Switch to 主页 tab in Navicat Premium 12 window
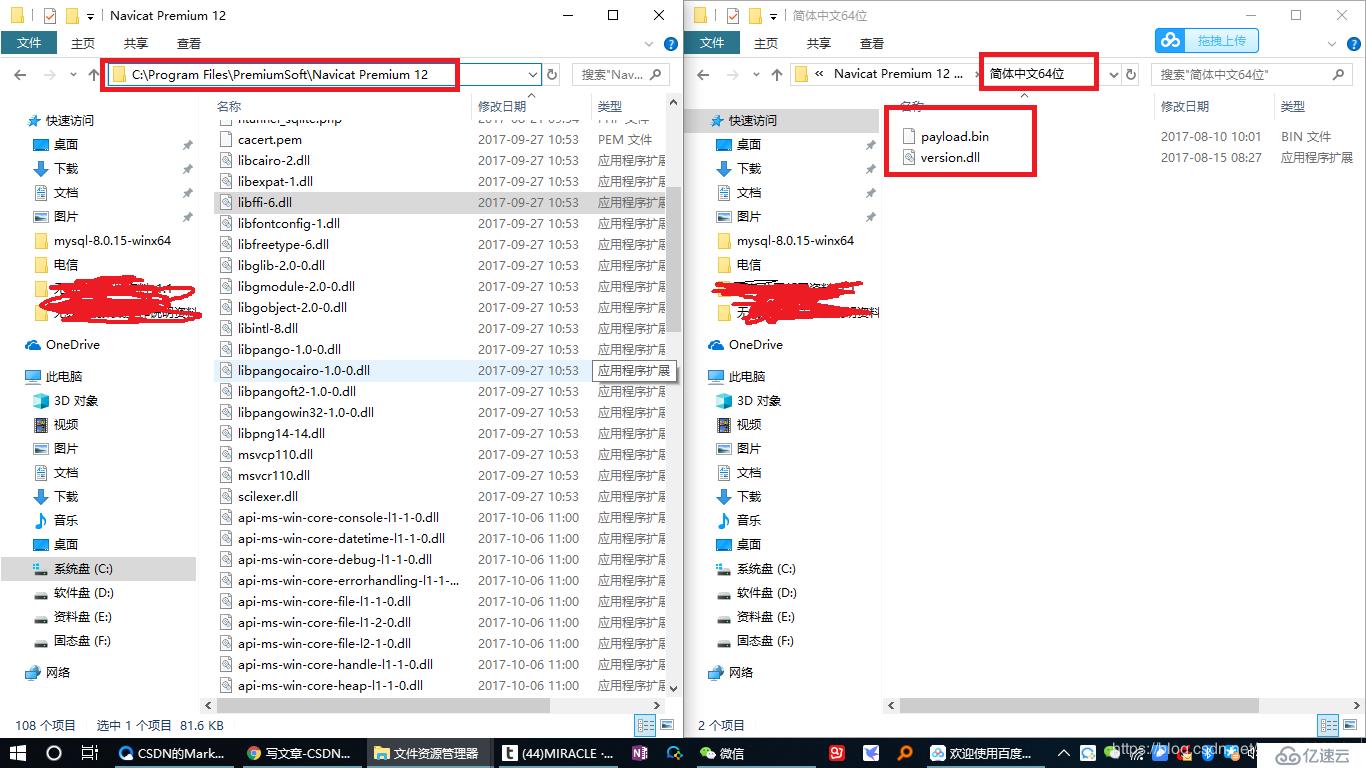Image resolution: width=1366 pixels, height=768 pixels. pyautogui.click(x=83, y=43)
